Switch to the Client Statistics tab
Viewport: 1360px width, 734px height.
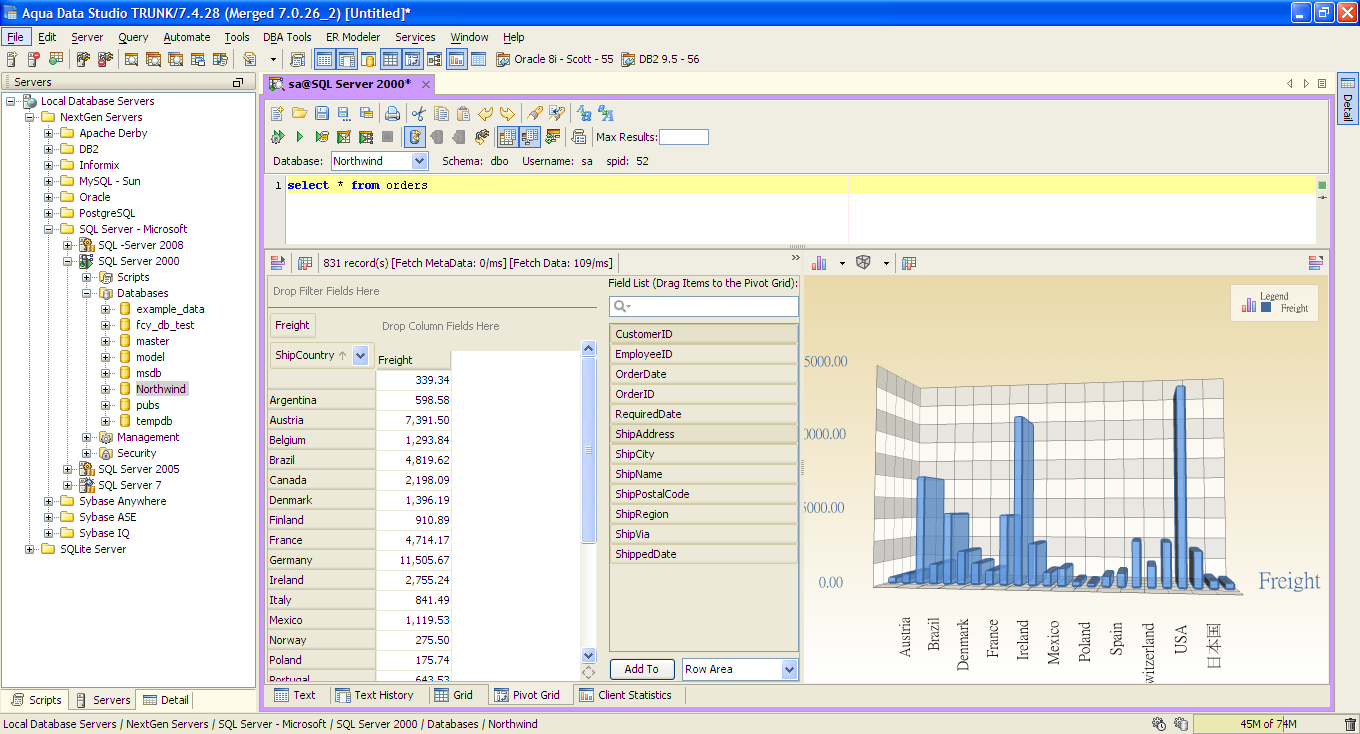pyautogui.click(x=625, y=695)
